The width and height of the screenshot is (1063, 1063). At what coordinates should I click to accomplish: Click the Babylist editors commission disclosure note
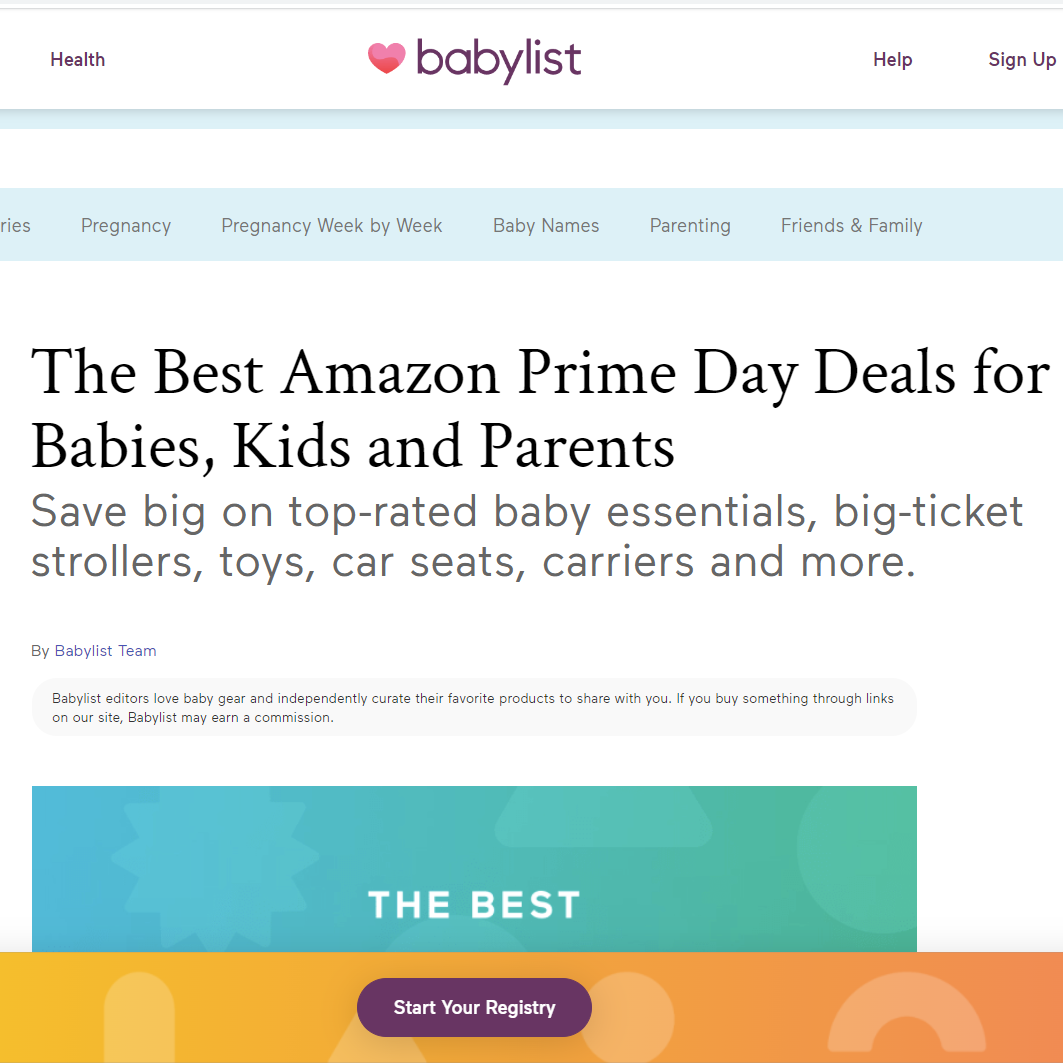pos(473,708)
